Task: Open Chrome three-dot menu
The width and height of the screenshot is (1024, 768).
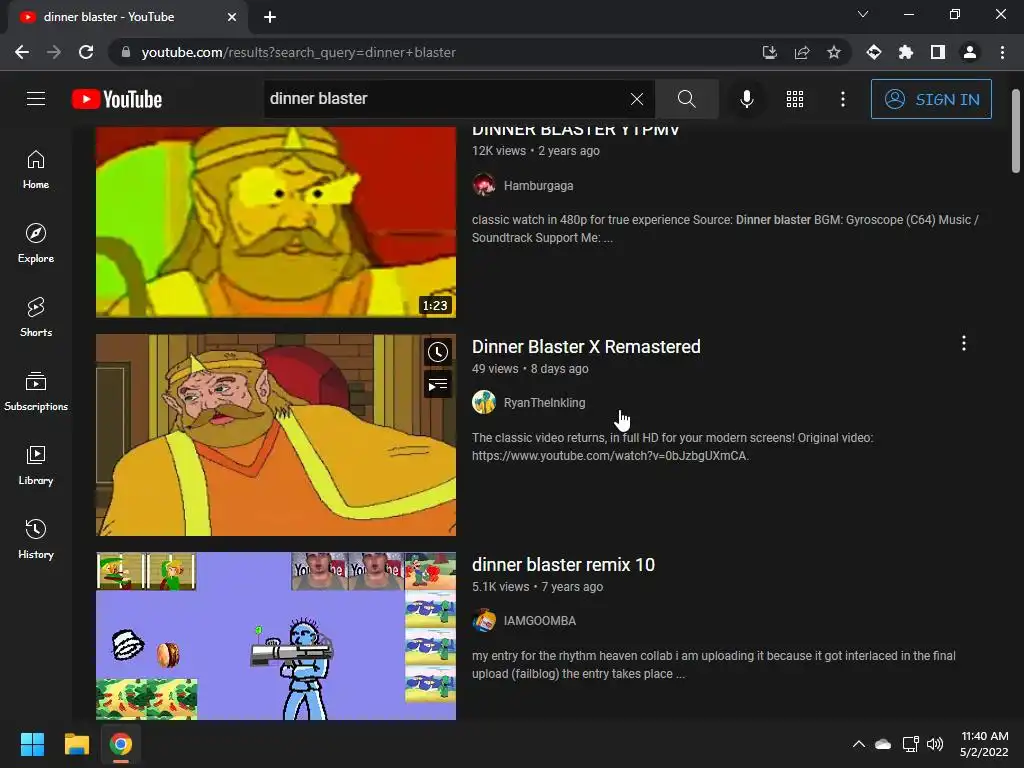Action: 1002,52
